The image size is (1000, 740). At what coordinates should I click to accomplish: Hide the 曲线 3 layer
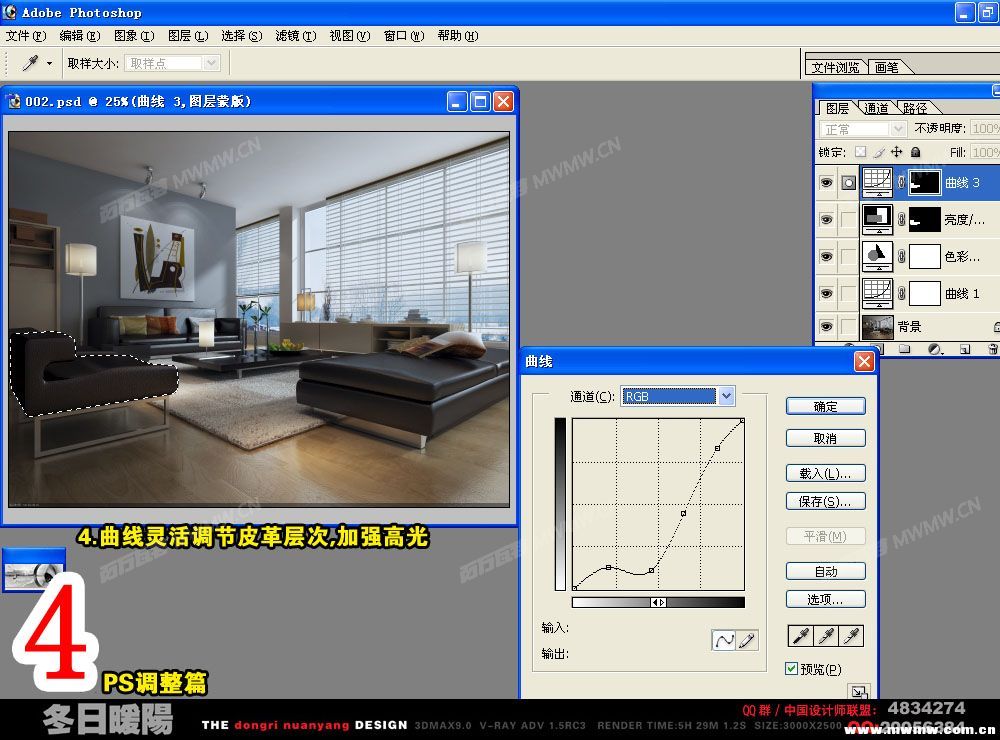coord(827,183)
